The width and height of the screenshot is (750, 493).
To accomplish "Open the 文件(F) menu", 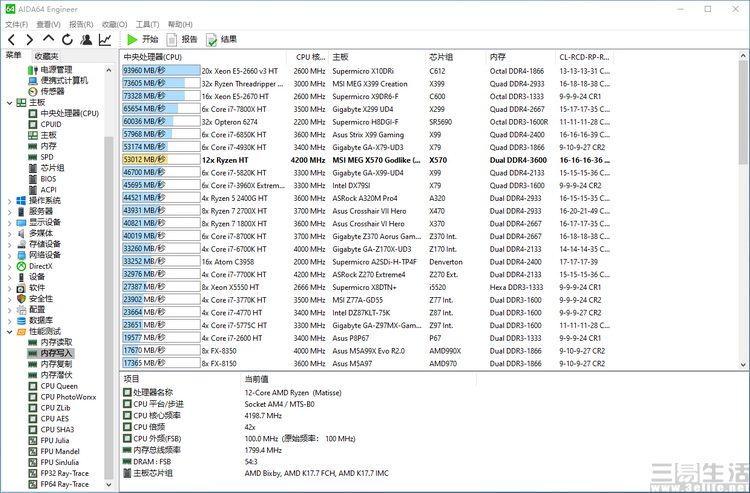I will 16,24.
